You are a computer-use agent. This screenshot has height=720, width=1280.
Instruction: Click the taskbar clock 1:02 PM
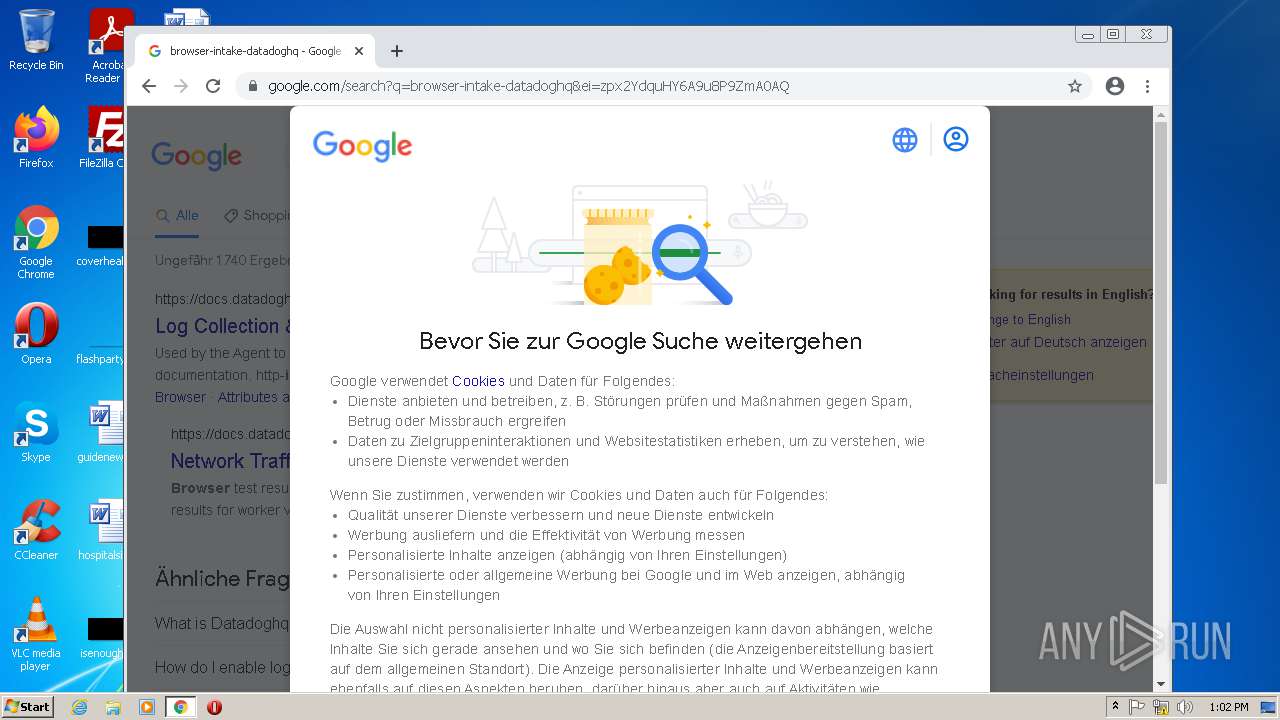coord(1228,707)
